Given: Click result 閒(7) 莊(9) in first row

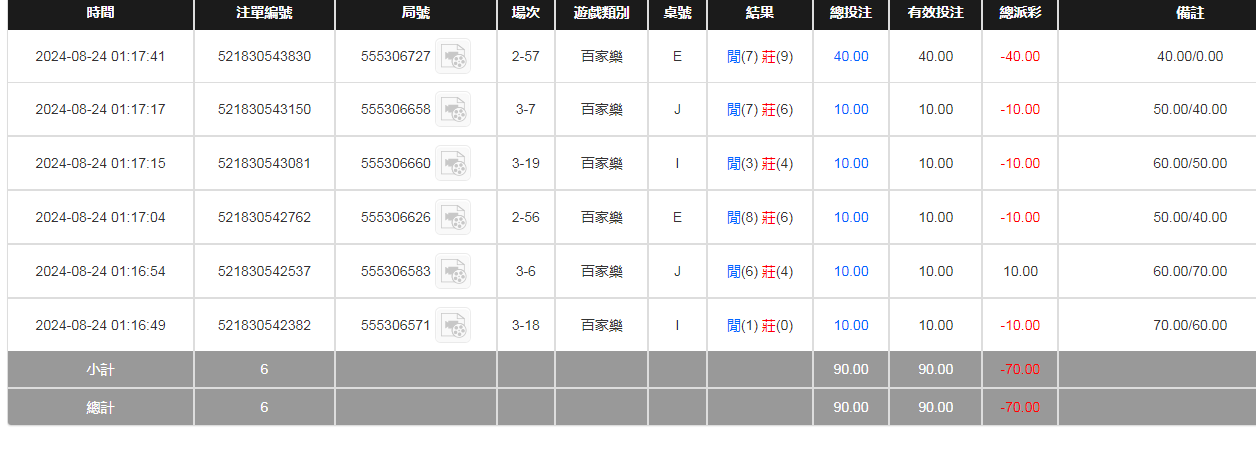Looking at the screenshot, I should (x=760, y=57).
